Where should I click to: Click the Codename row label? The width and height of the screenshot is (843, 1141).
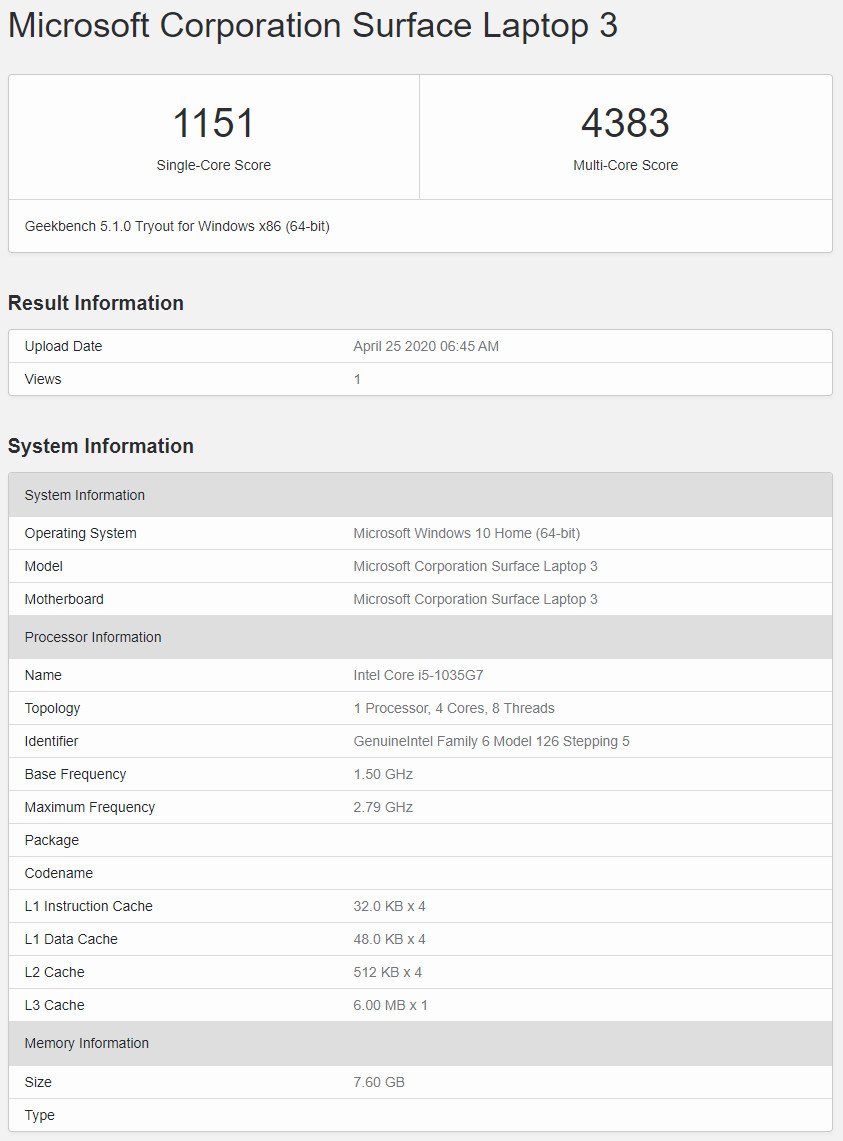point(59,872)
